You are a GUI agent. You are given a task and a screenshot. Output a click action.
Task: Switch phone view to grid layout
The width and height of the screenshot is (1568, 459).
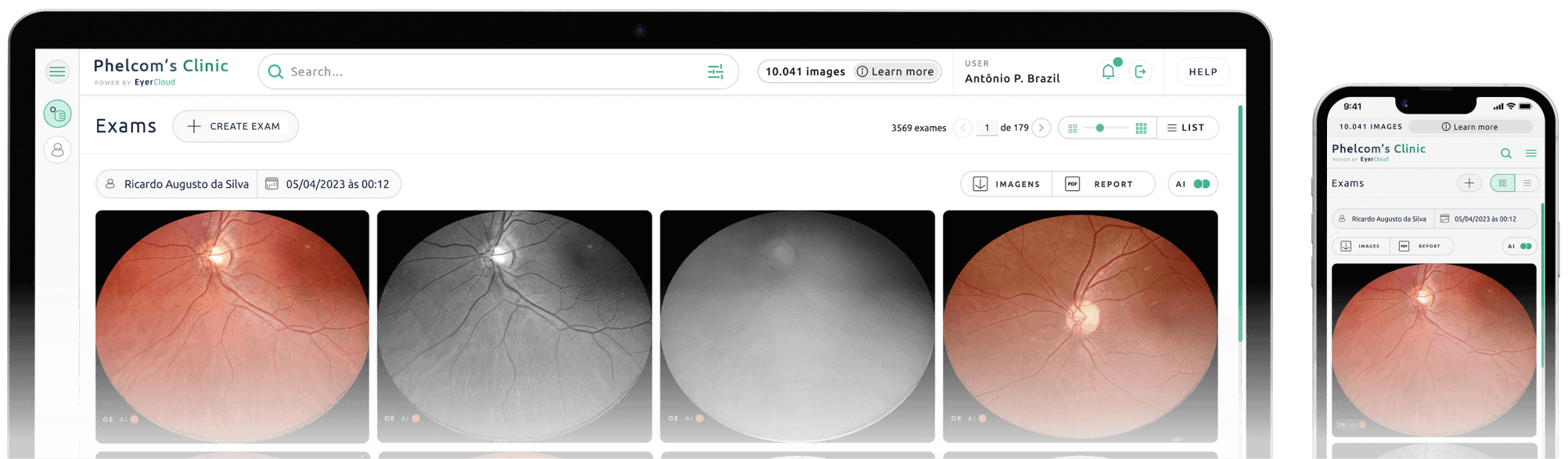click(1502, 183)
